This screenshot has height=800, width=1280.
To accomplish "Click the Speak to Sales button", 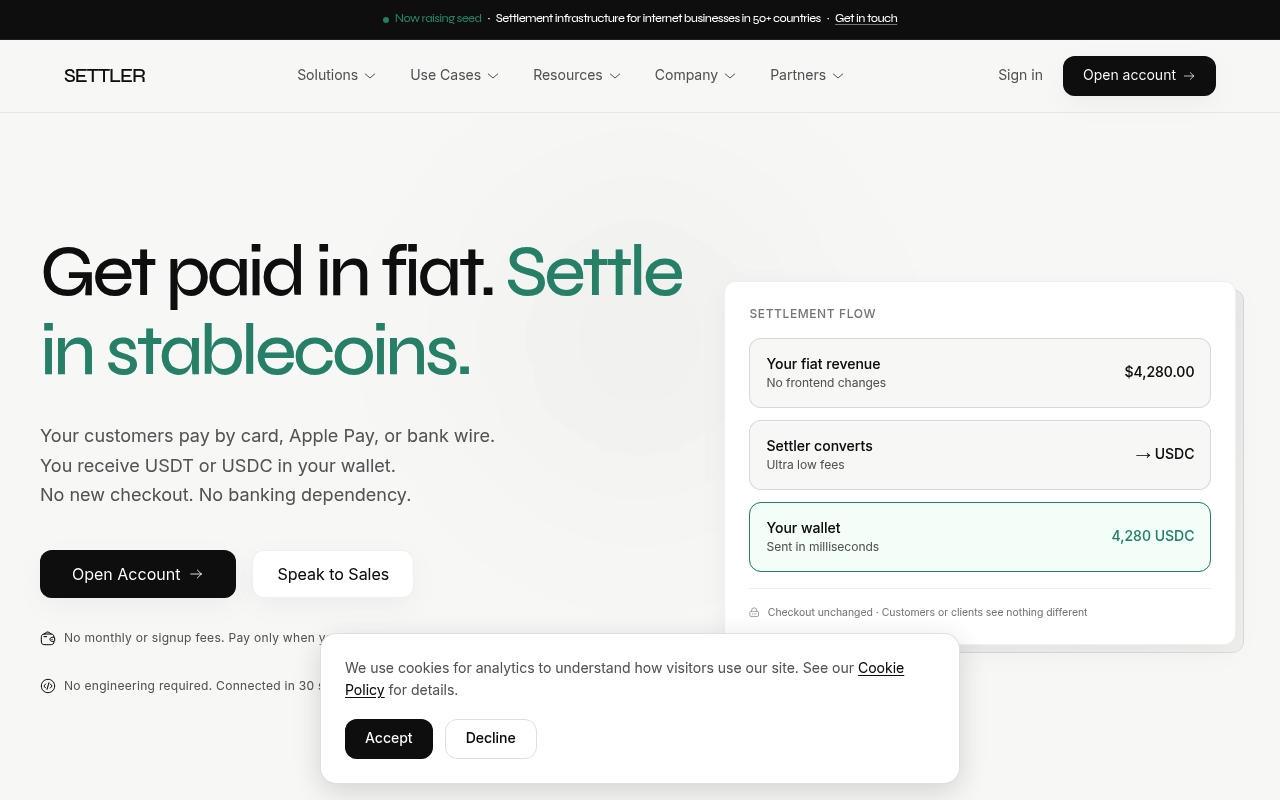I will [333, 574].
